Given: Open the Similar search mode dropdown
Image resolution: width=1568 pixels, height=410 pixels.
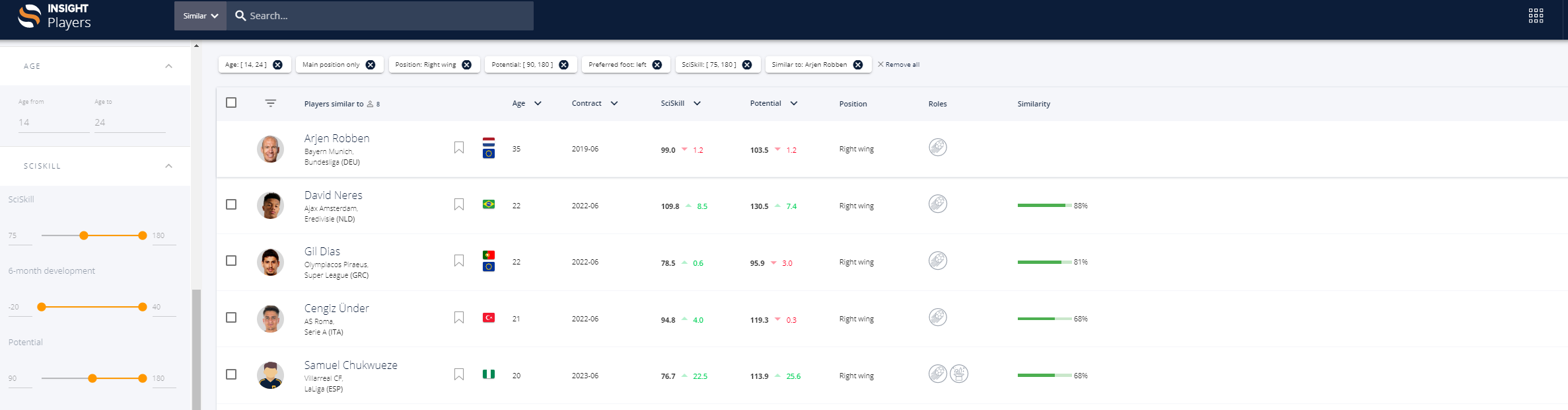Looking at the screenshot, I should [200, 16].
